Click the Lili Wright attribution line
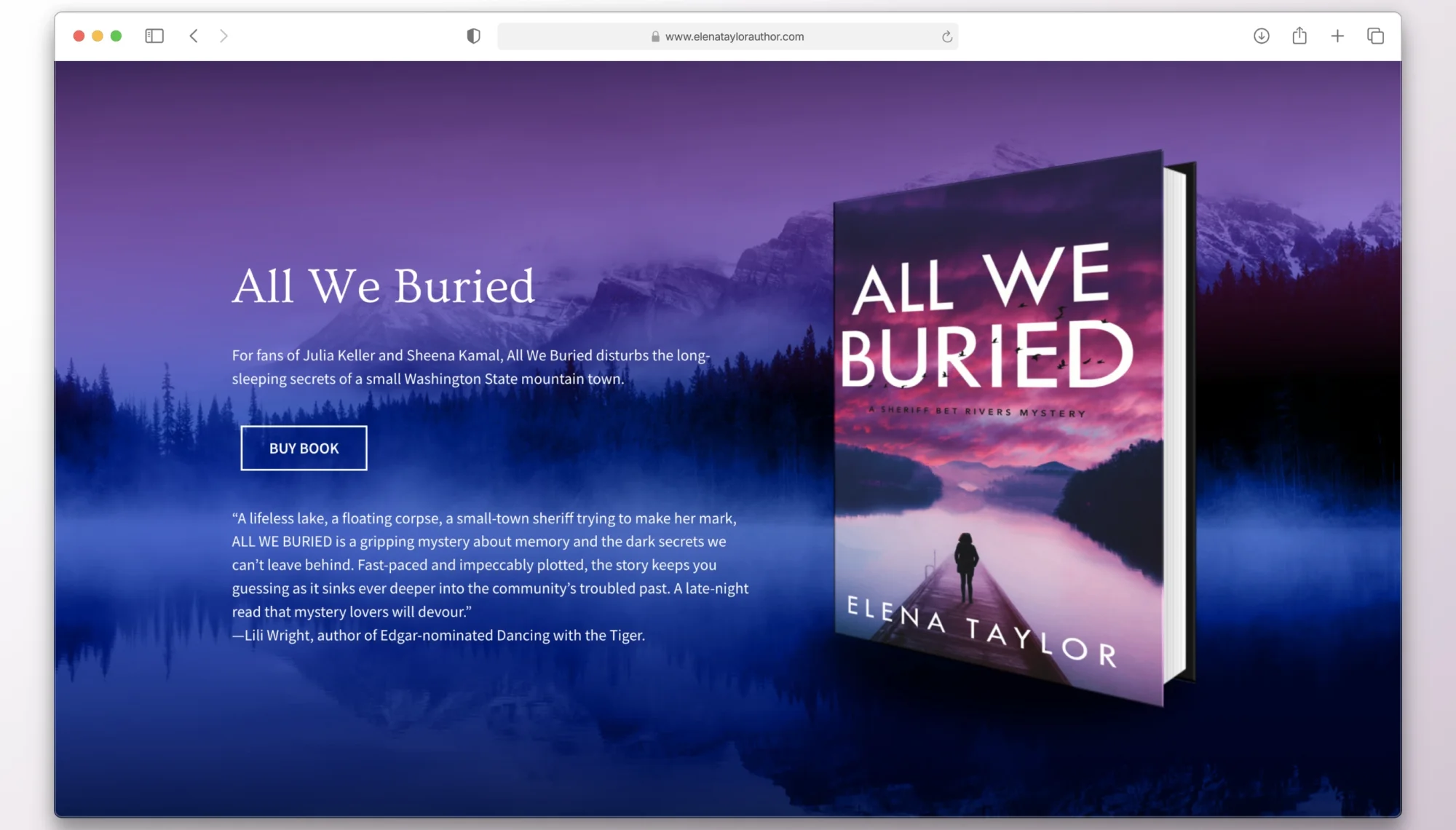Viewport: 1456px width, 830px height. (438, 635)
